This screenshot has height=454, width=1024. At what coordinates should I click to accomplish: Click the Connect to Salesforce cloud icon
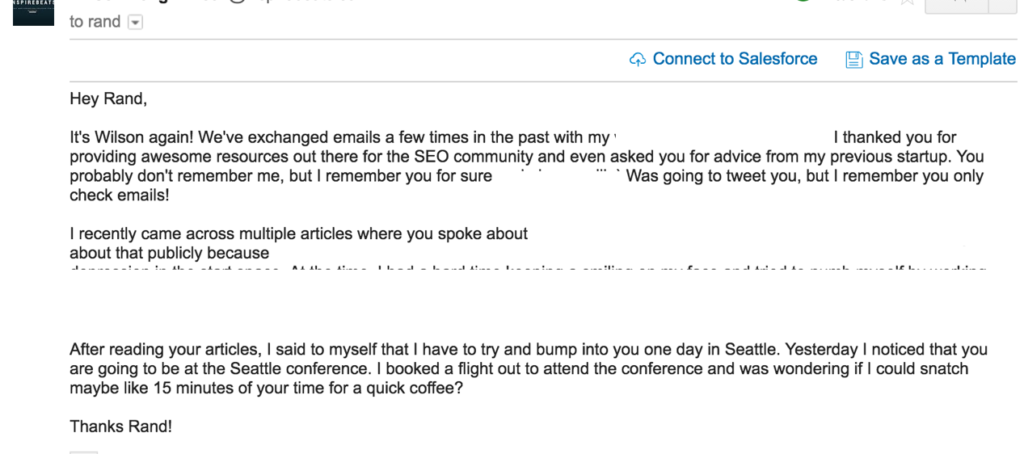pyautogui.click(x=637, y=60)
